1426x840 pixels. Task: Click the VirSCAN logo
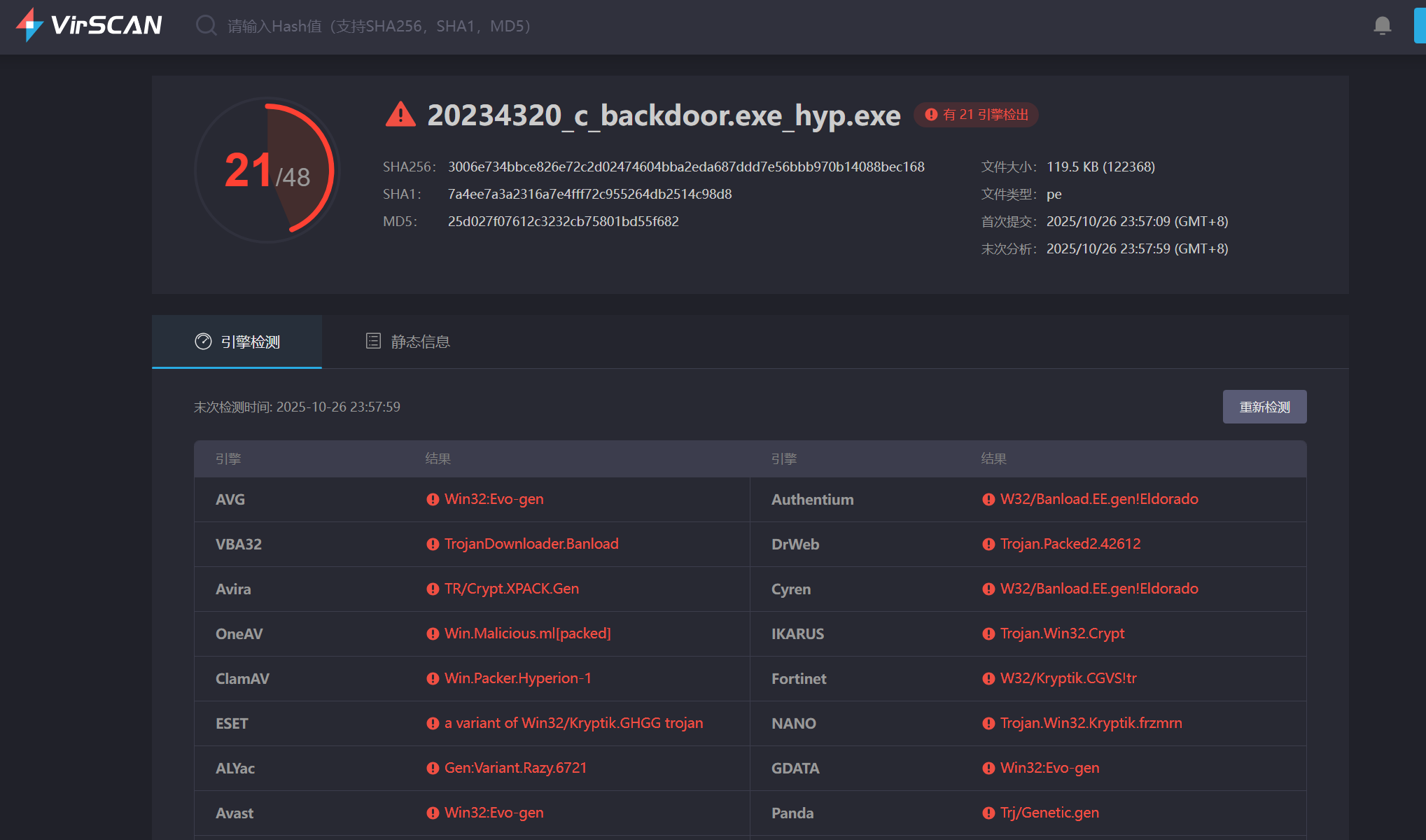89,25
